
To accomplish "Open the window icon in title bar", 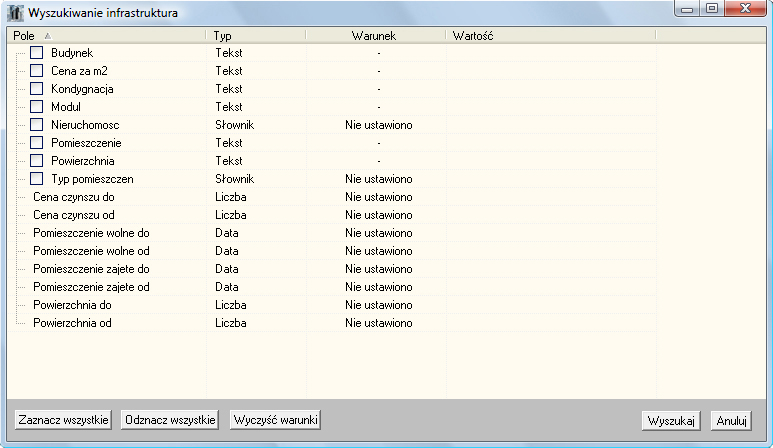I will pyautogui.click(x=15, y=13).
